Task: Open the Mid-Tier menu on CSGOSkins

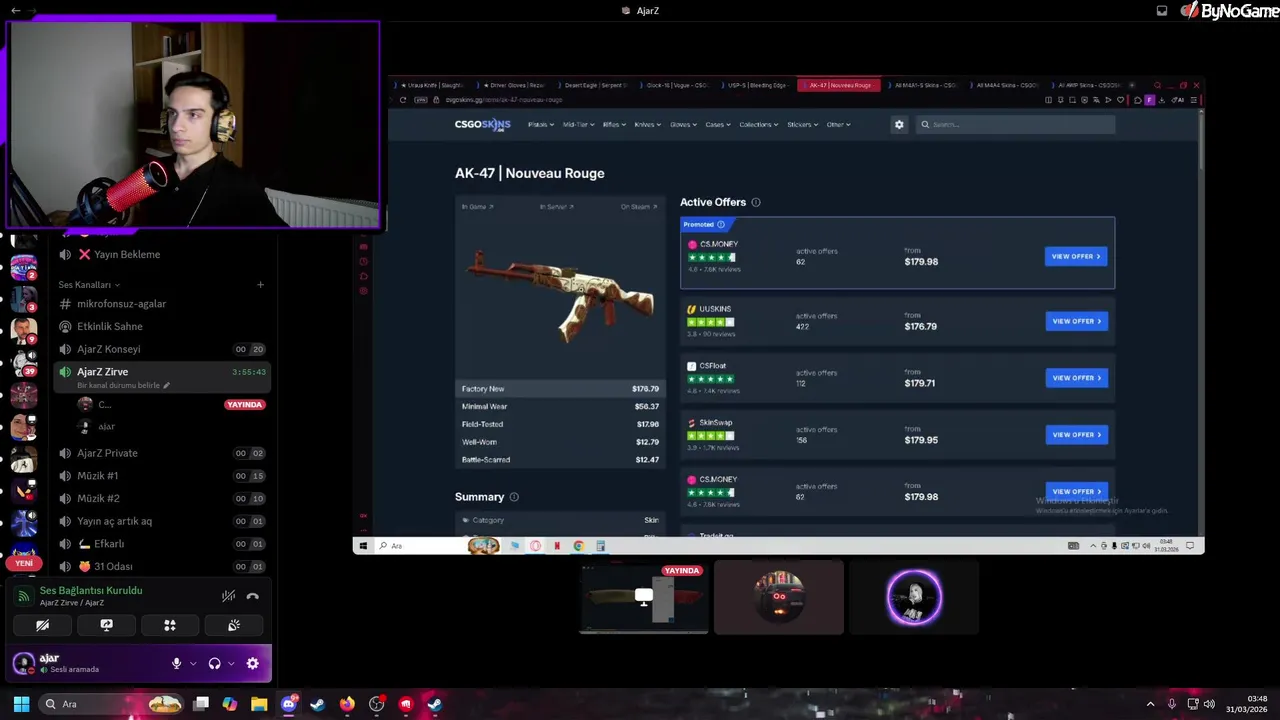Action: tap(578, 125)
